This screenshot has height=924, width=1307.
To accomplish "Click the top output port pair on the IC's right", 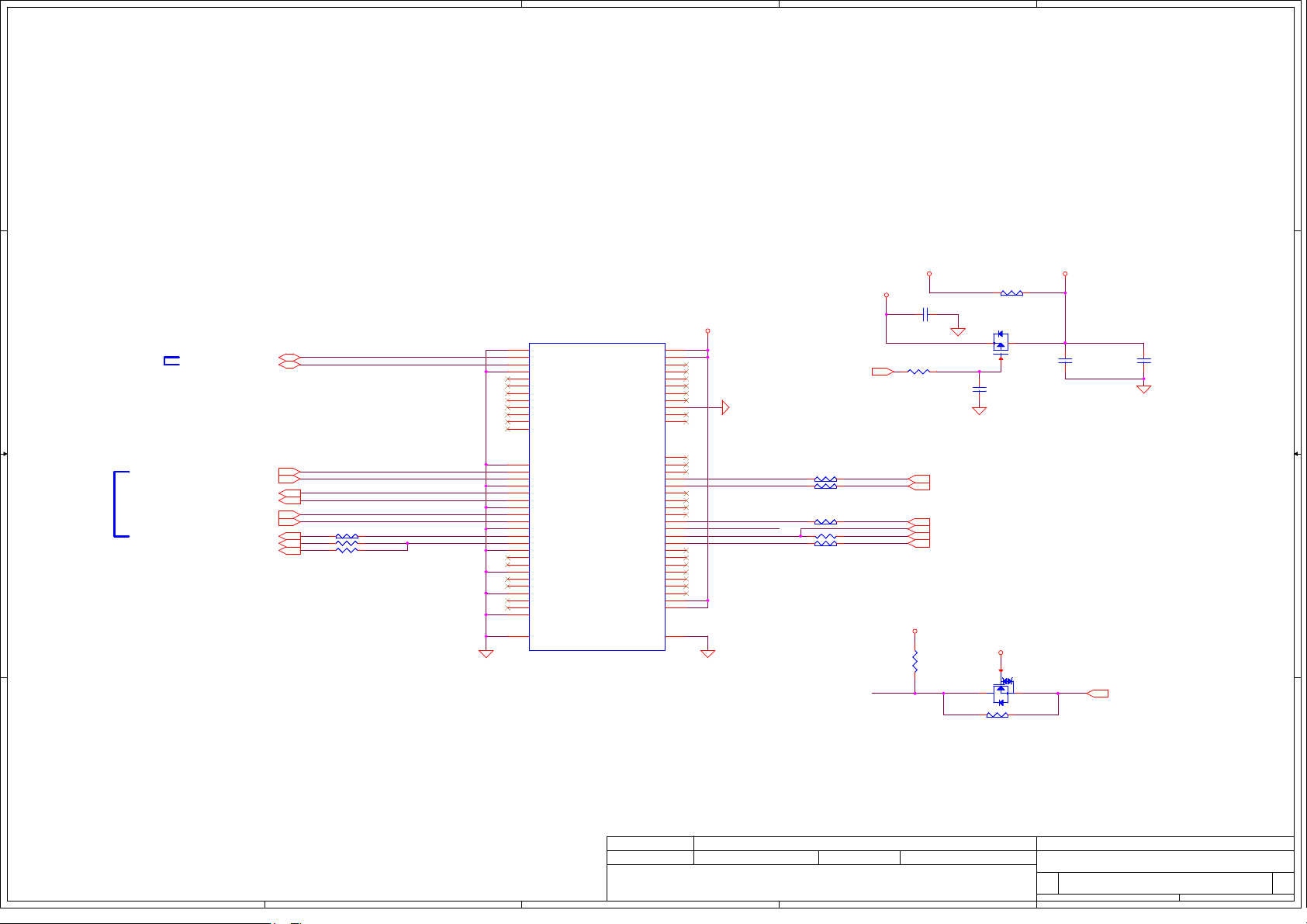I will coord(918,483).
